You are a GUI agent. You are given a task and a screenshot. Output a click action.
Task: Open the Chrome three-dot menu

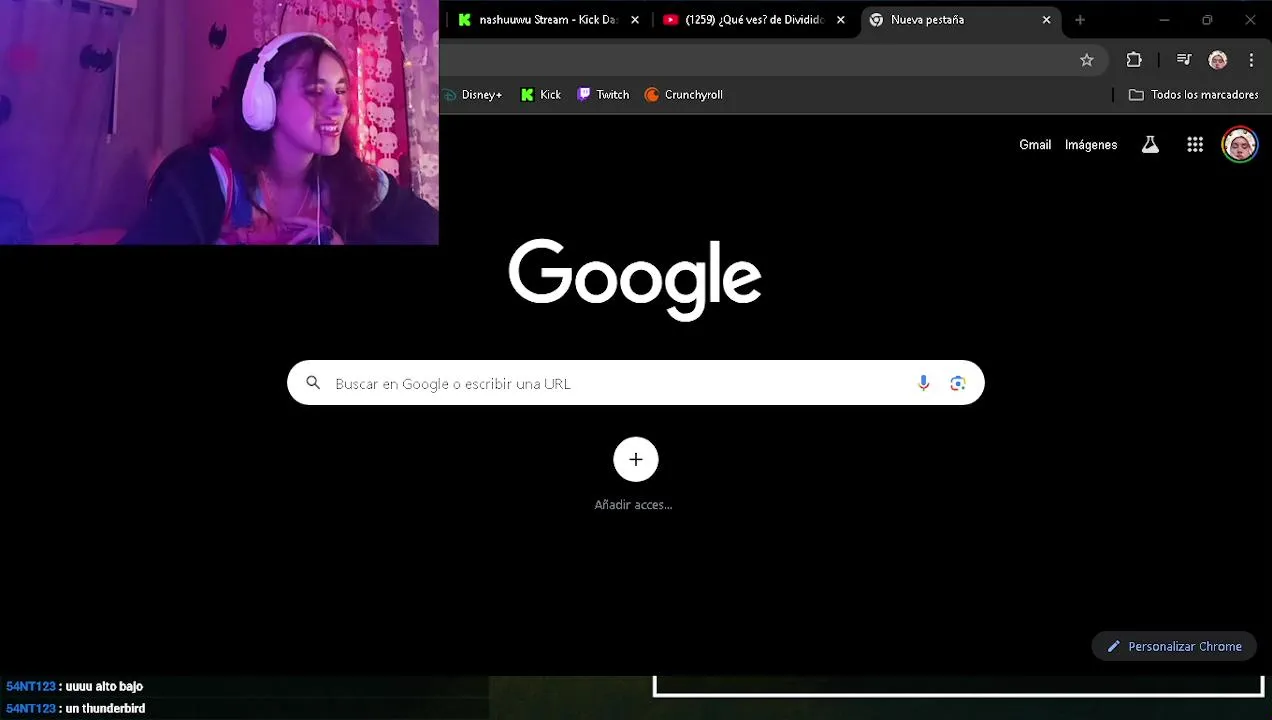point(1251,60)
